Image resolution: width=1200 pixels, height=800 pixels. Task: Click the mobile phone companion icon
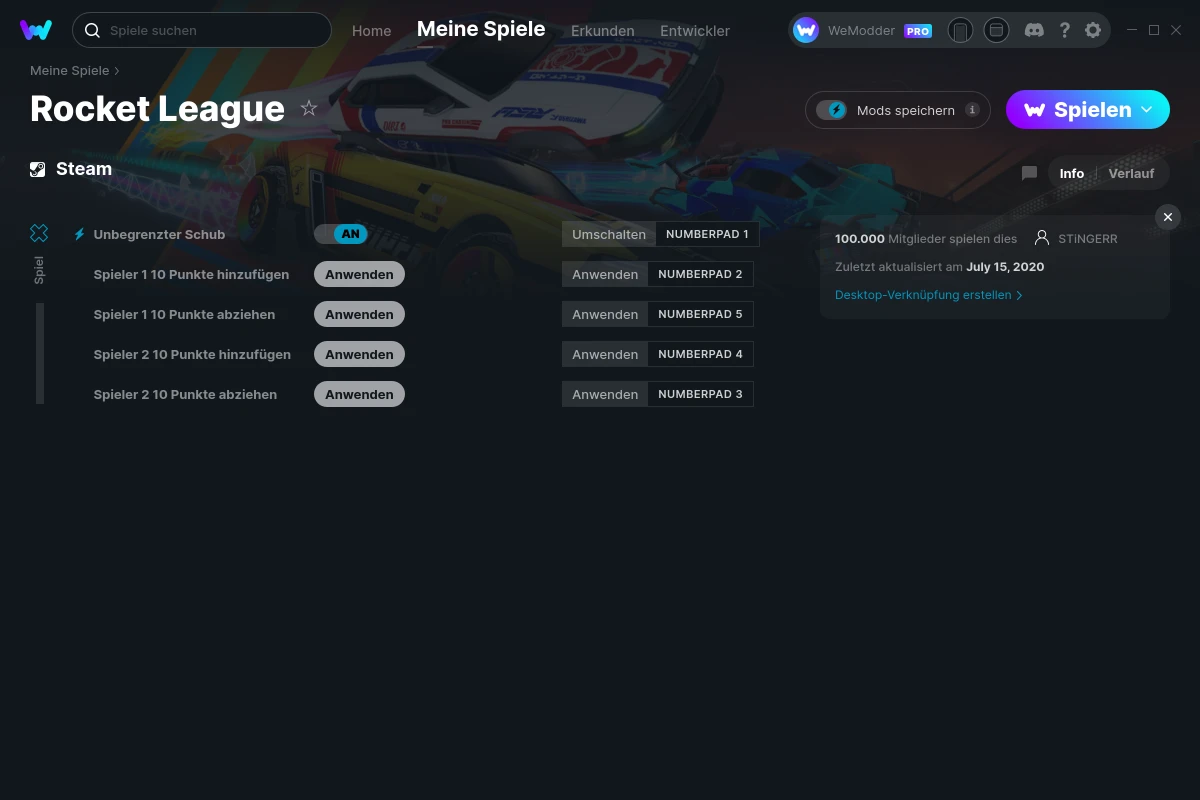tap(960, 30)
